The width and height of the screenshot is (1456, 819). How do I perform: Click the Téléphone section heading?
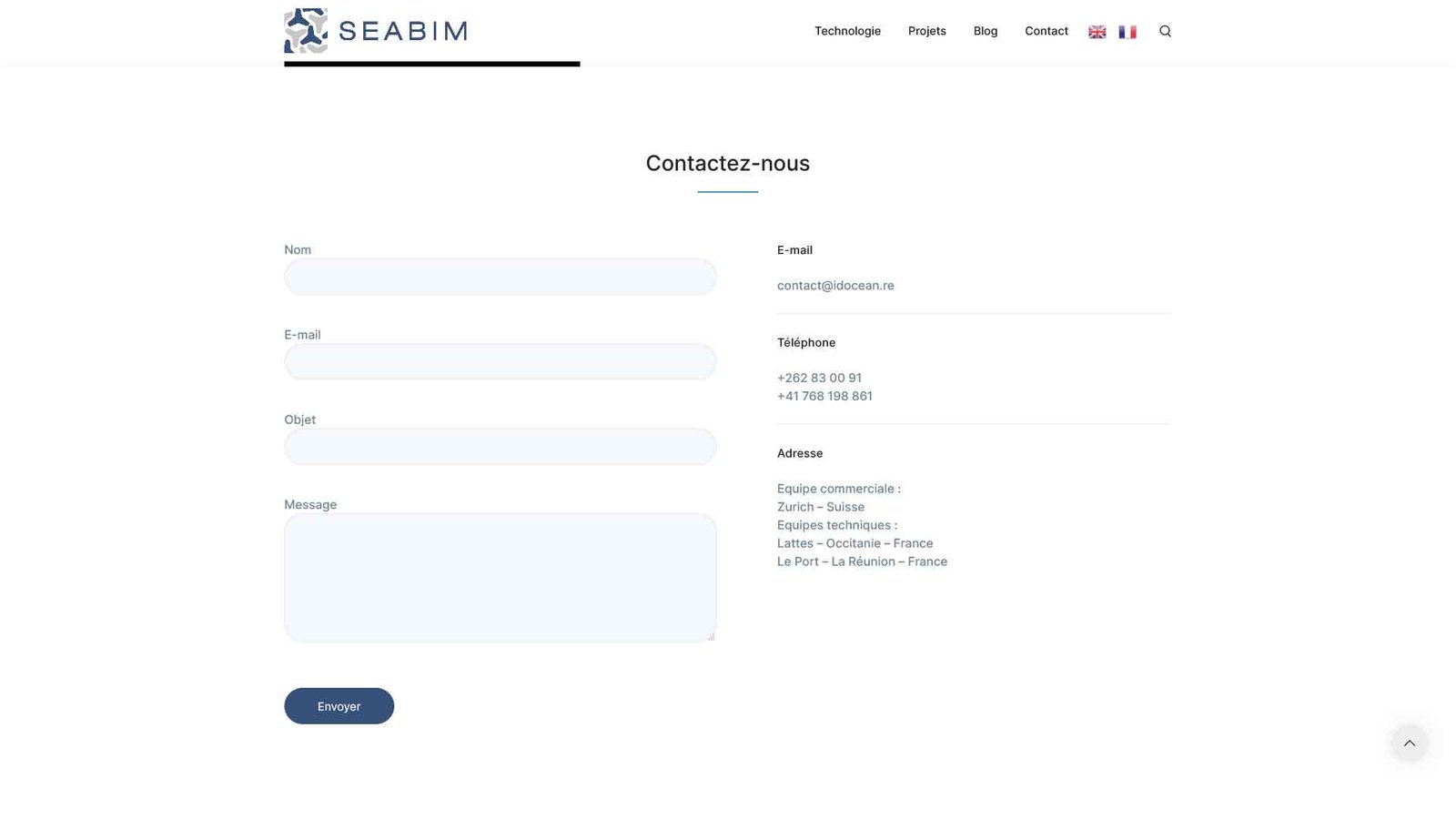click(806, 342)
